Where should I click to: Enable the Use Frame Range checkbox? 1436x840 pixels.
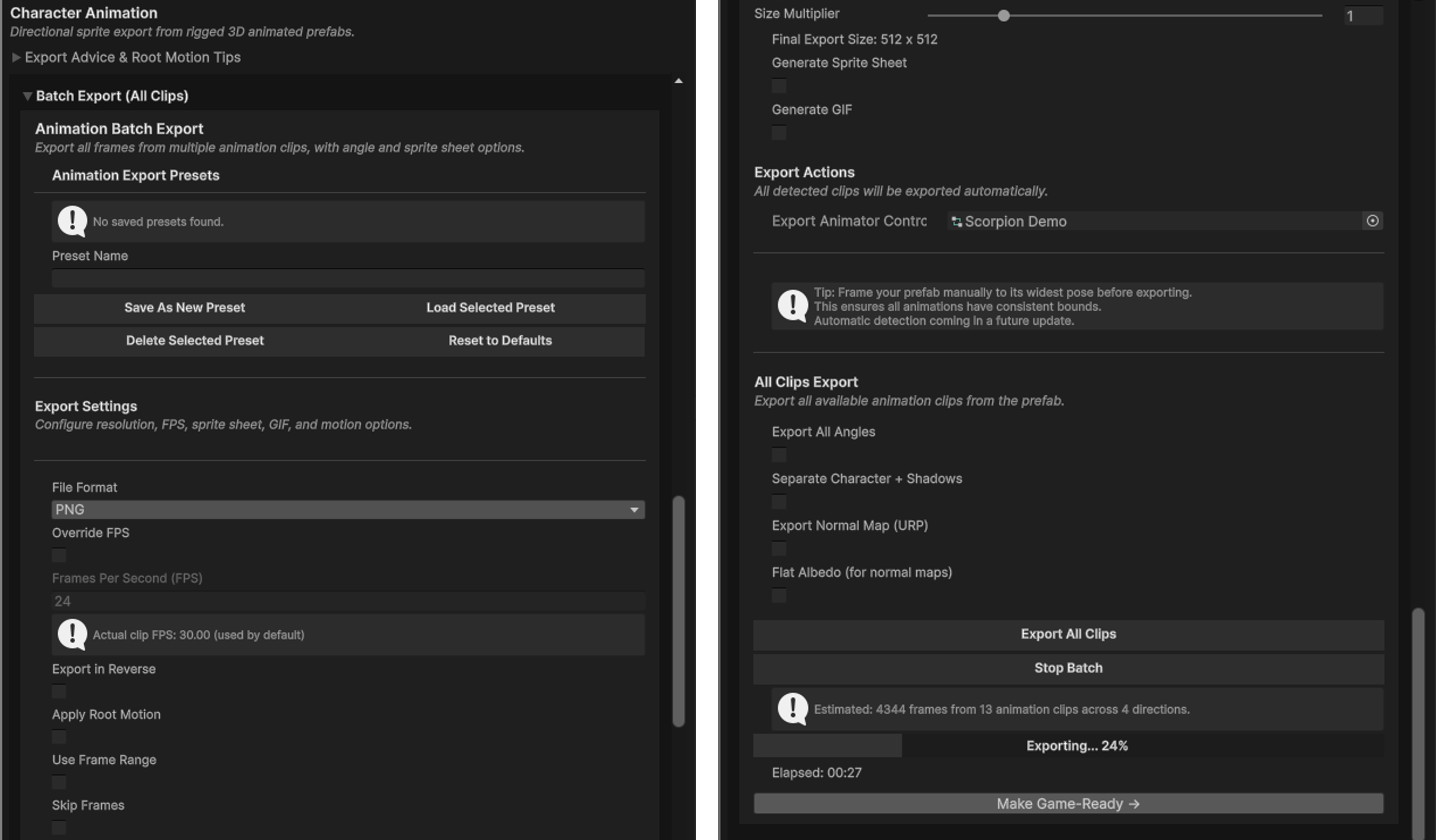59,782
